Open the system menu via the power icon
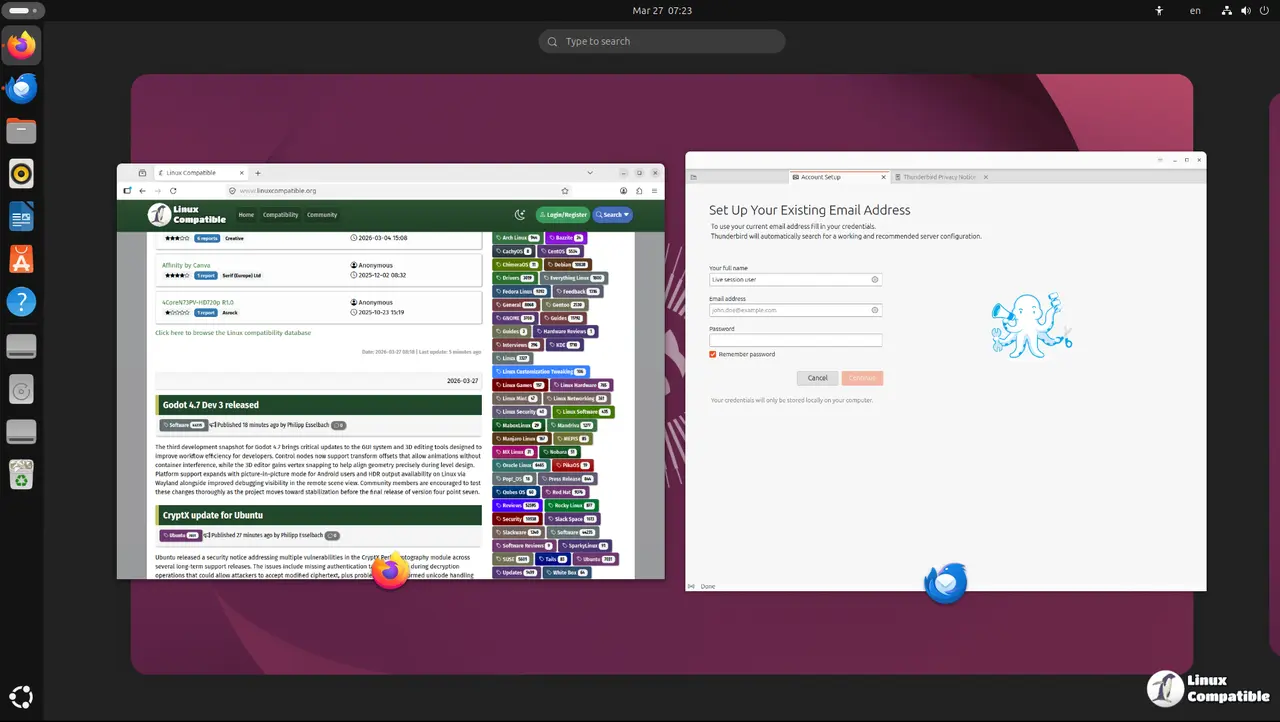The width and height of the screenshot is (1280, 722). click(1263, 10)
